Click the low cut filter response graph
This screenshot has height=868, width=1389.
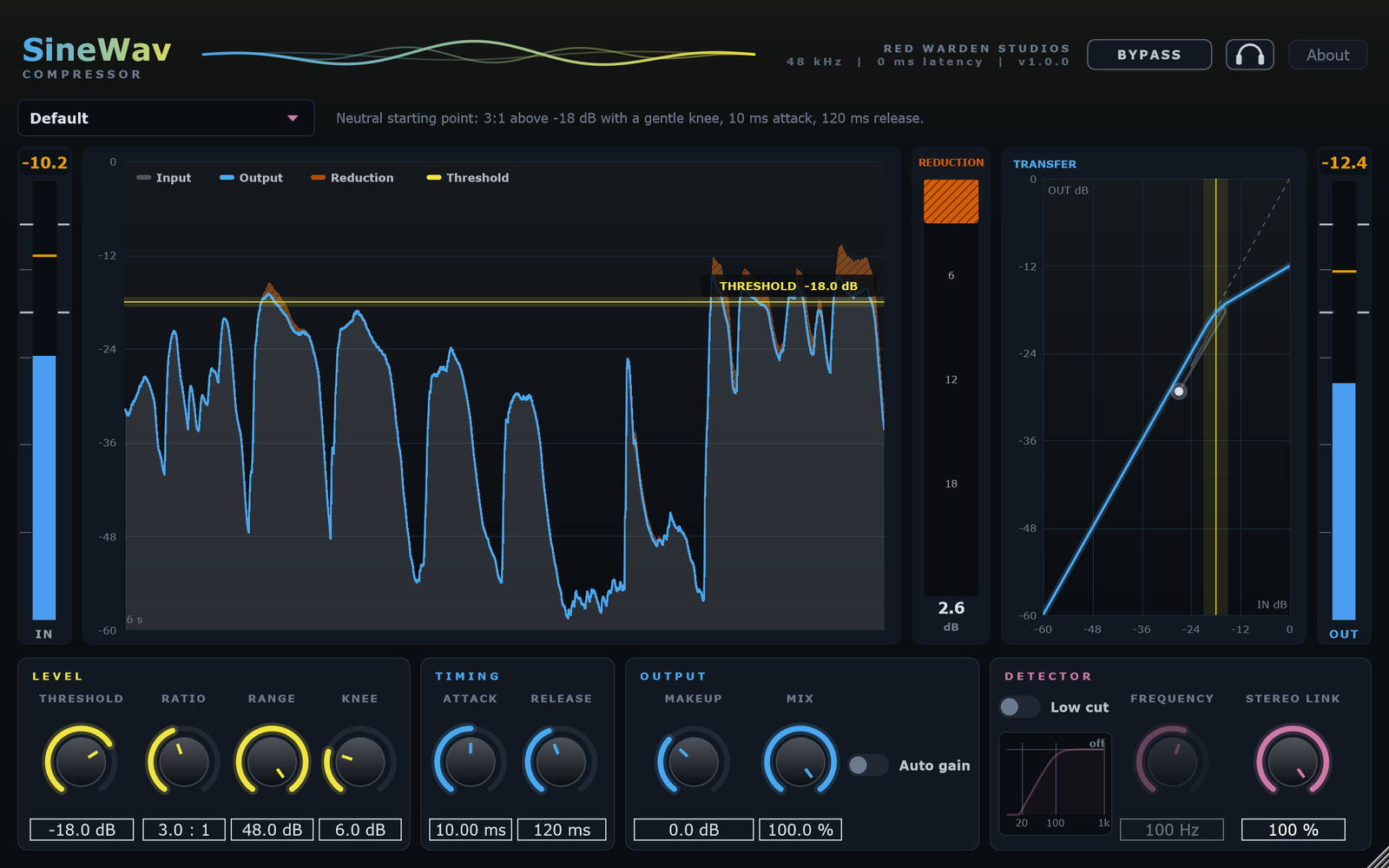1056,783
